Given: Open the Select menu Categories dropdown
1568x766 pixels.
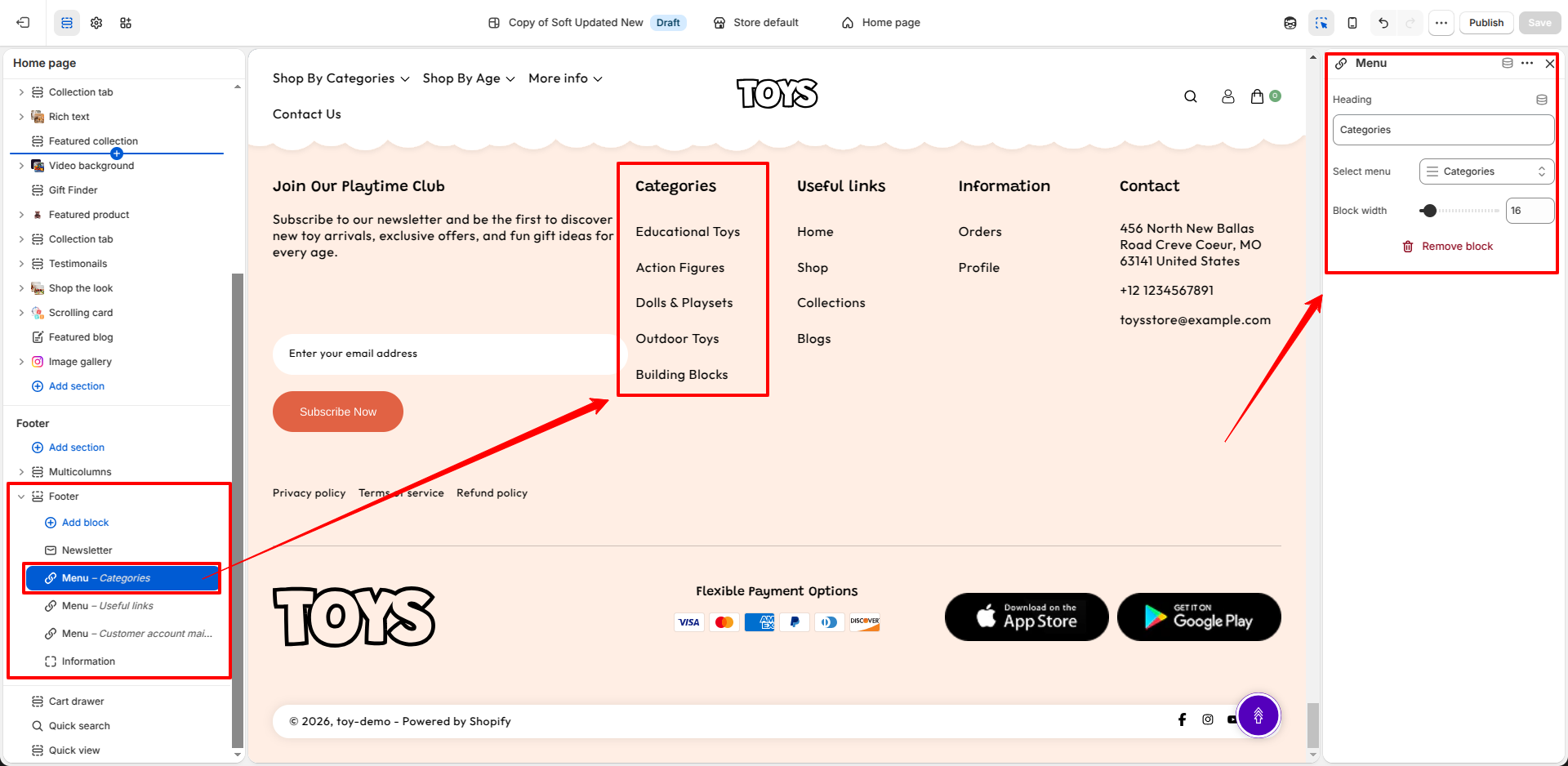Looking at the screenshot, I should click(x=1486, y=171).
